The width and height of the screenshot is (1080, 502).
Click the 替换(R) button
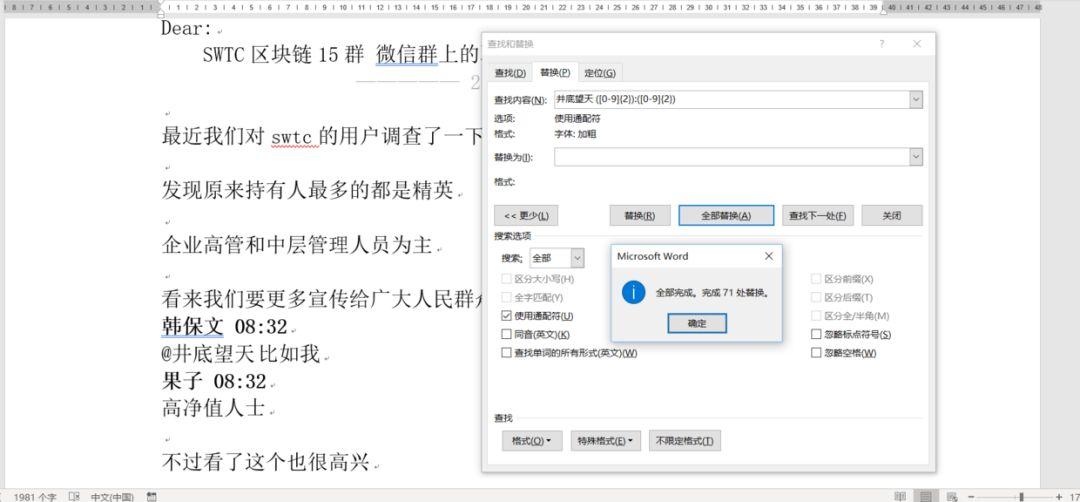(x=641, y=216)
